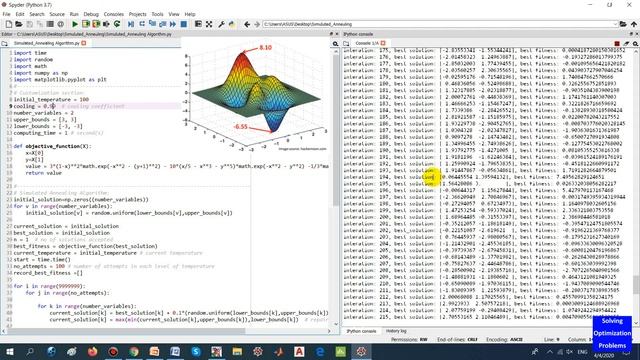This screenshot has width=640, height=360.
Task: Open Chrome from the taskbar
Action: pos(134,351)
